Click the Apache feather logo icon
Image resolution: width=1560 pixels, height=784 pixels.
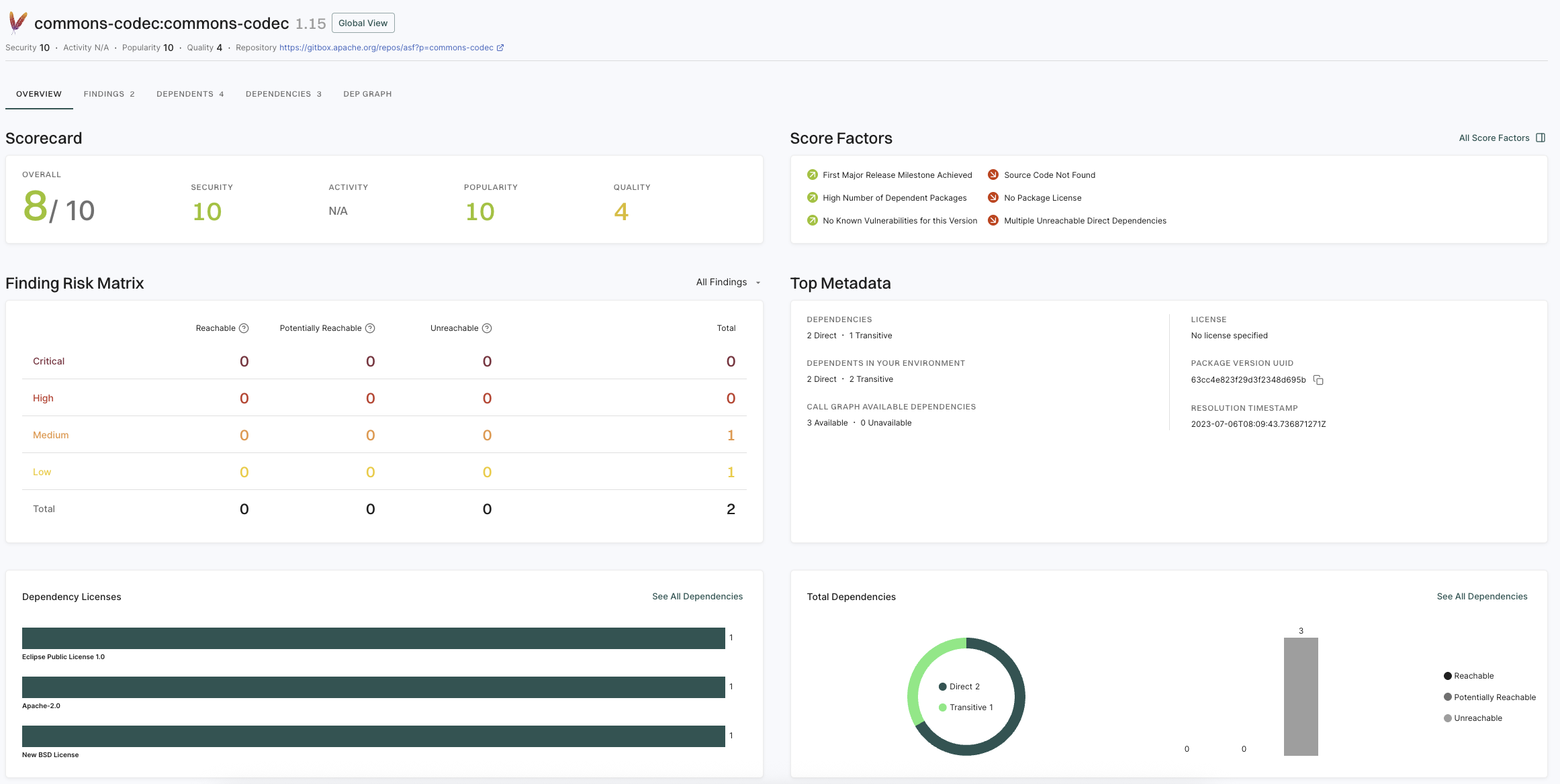(17, 23)
